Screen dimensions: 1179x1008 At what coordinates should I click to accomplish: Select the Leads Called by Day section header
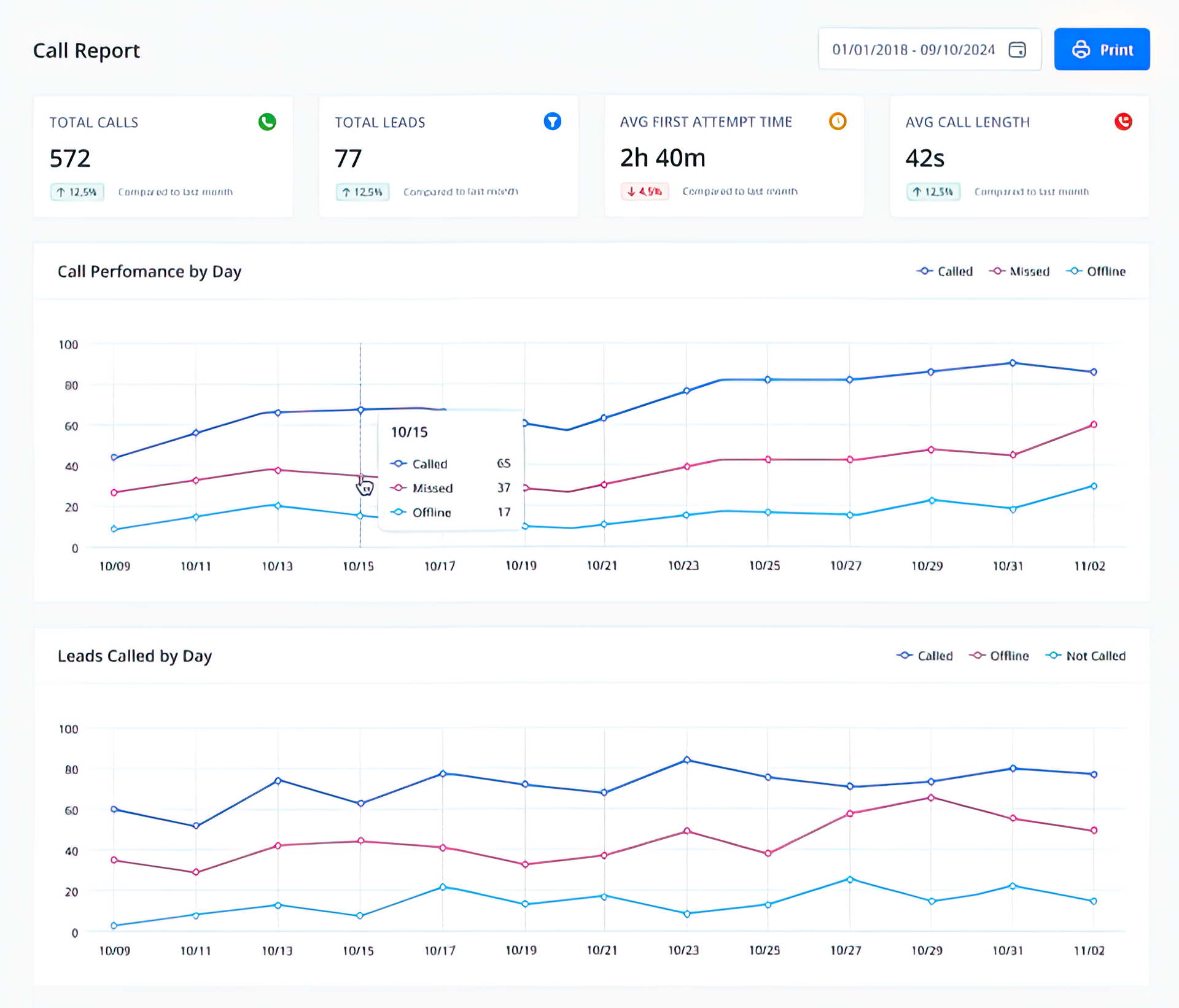tap(135, 656)
